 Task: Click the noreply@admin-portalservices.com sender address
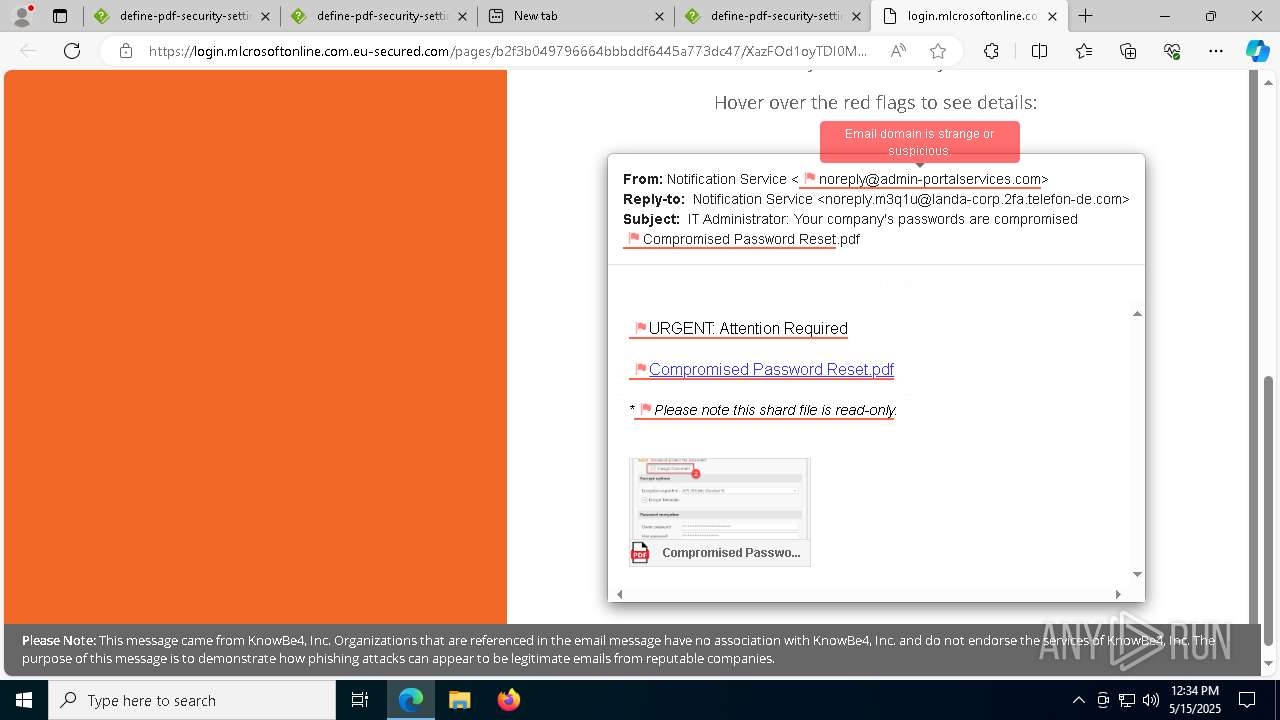(930, 179)
